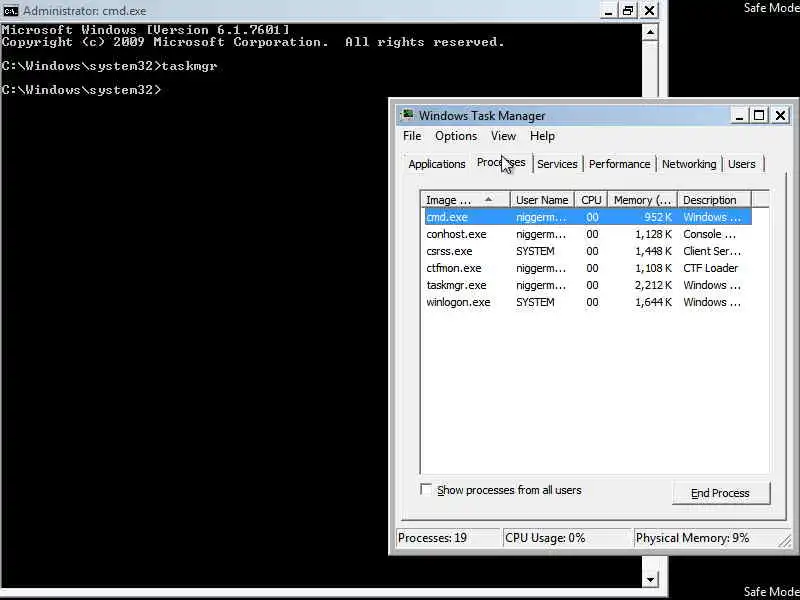The image size is (800, 600).
Task: Maximize the Windows Task Manager window
Action: 759,116
